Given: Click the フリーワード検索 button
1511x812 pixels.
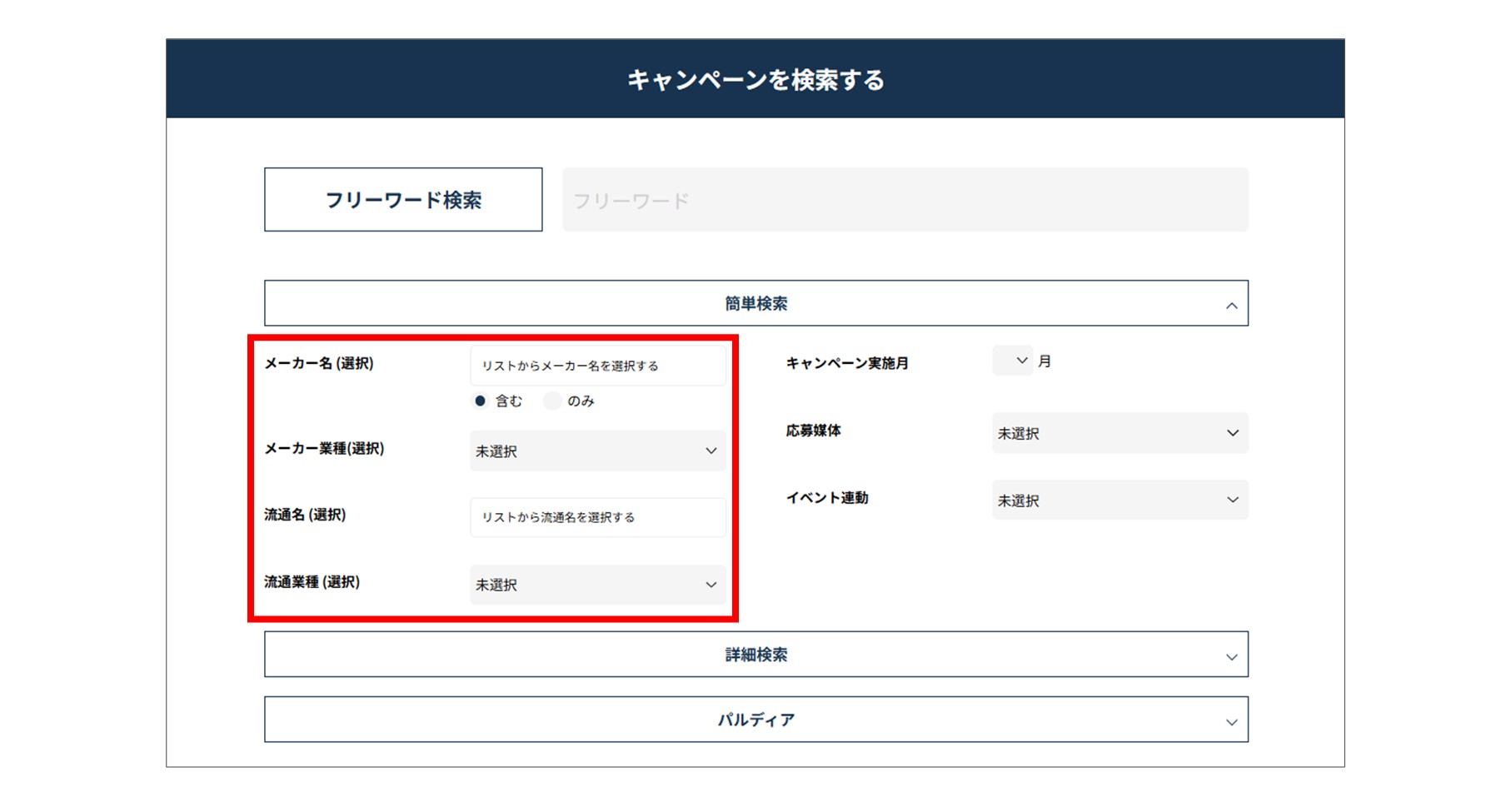Looking at the screenshot, I should [x=403, y=199].
